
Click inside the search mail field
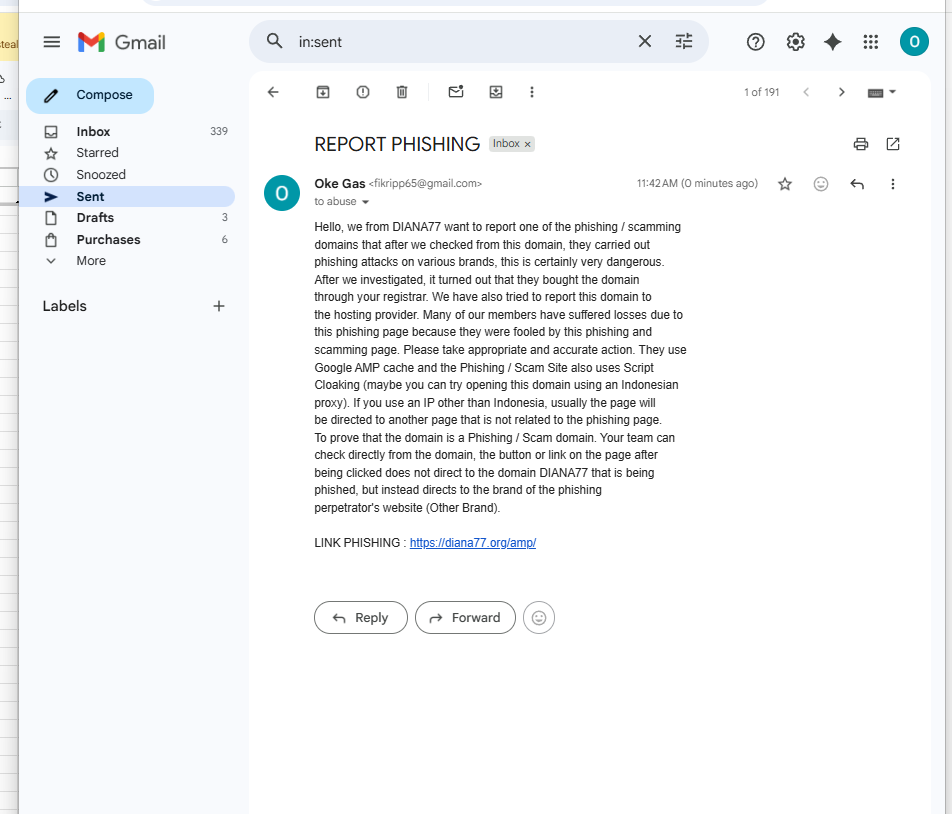pos(461,42)
